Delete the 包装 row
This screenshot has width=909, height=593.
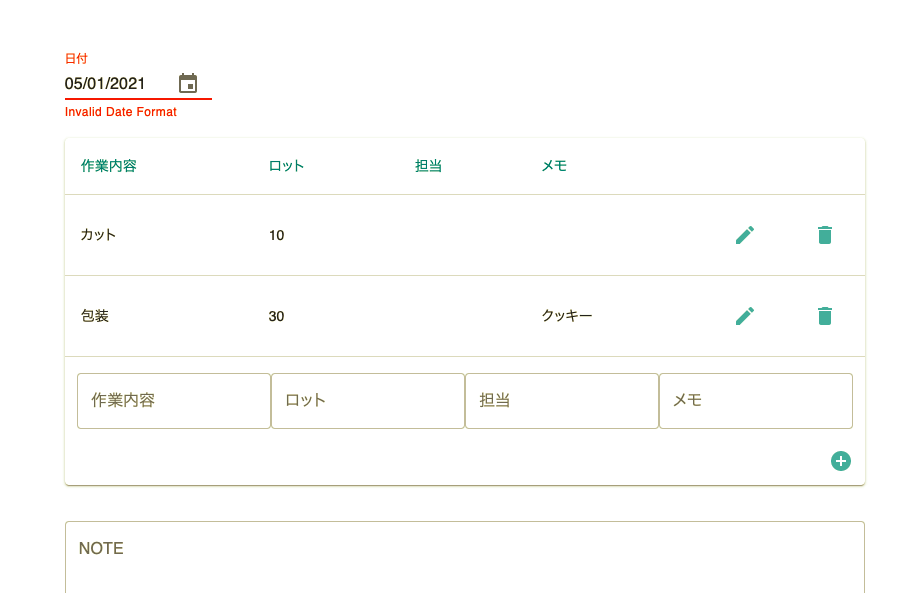[x=824, y=316]
